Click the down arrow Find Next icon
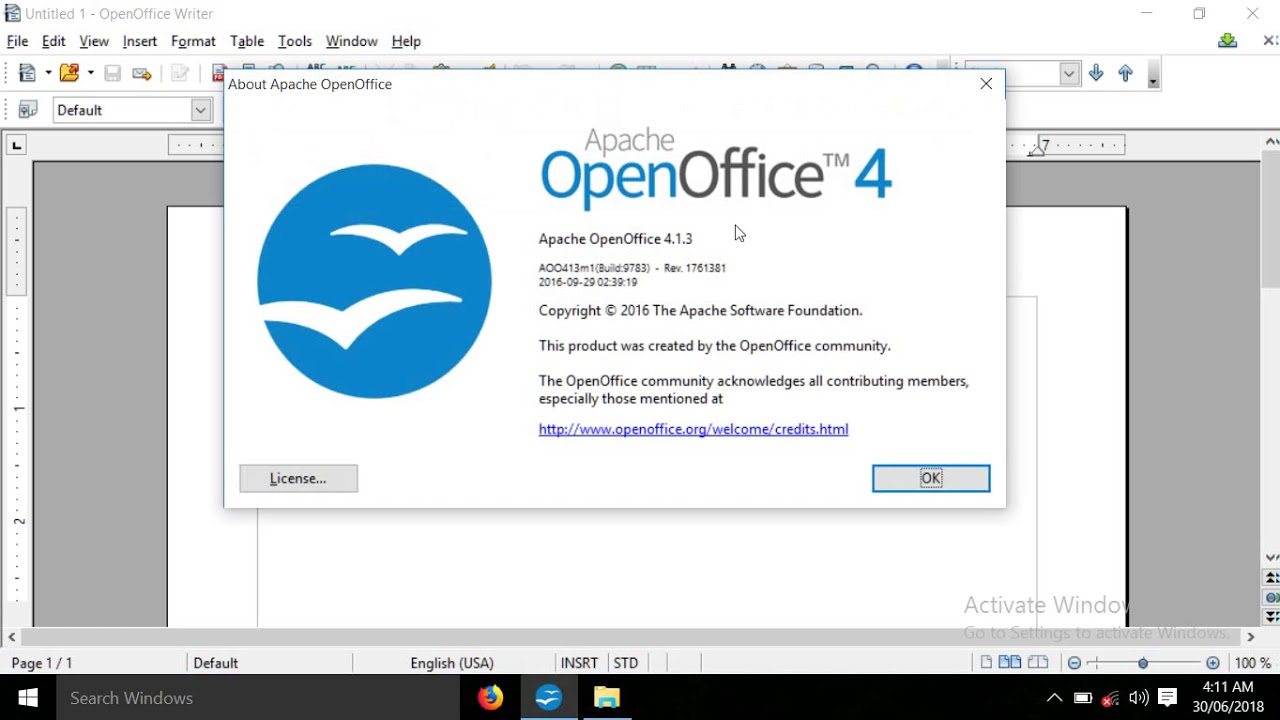 click(x=1096, y=73)
